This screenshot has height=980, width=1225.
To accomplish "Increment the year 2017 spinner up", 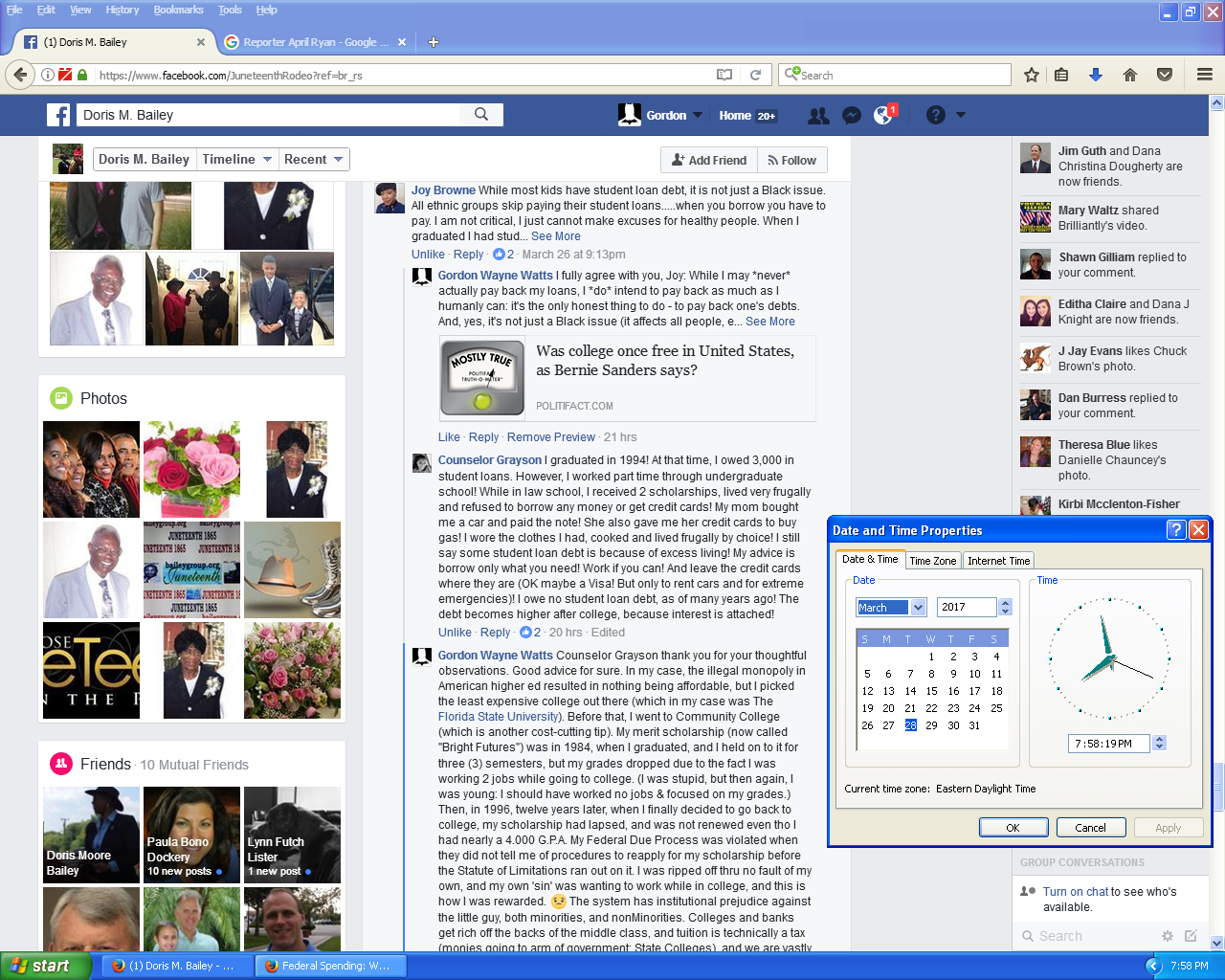I will tap(1005, 603).
